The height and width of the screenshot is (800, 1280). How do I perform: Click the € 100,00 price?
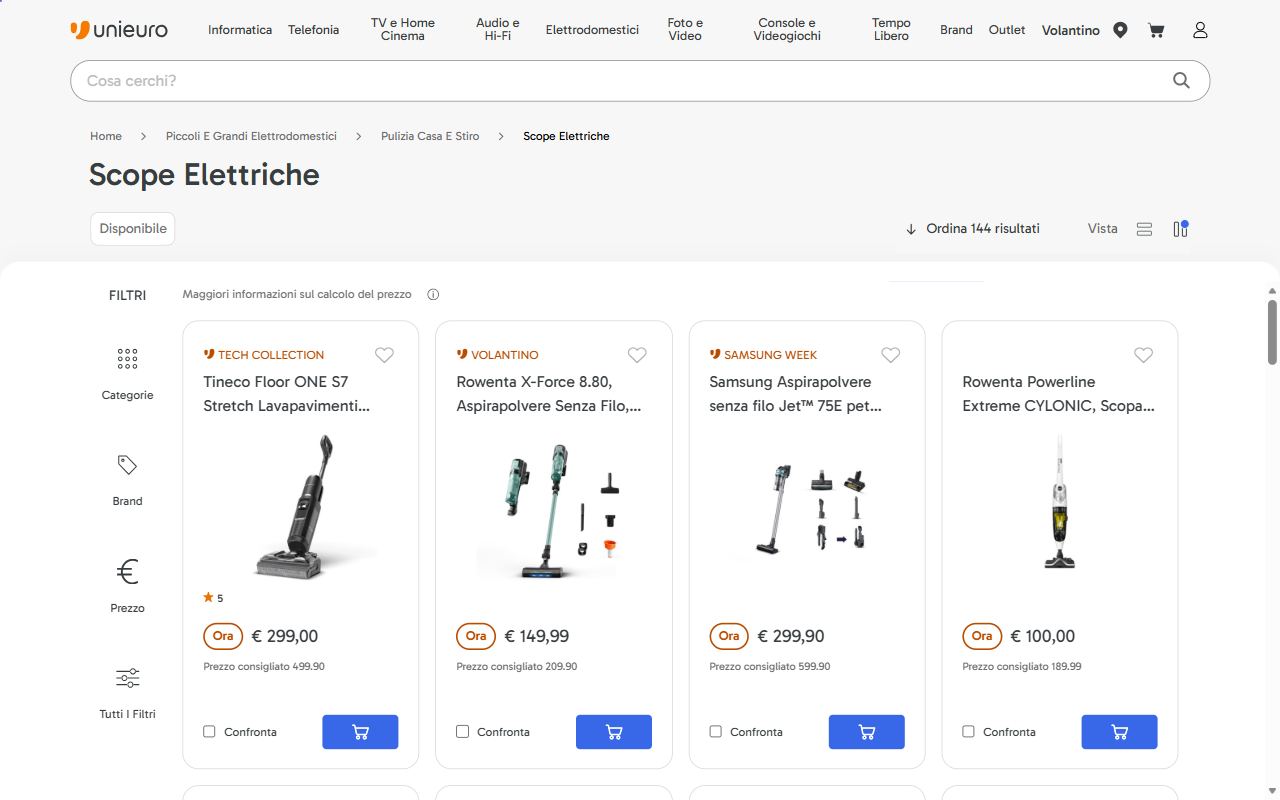coord(1043,636)
